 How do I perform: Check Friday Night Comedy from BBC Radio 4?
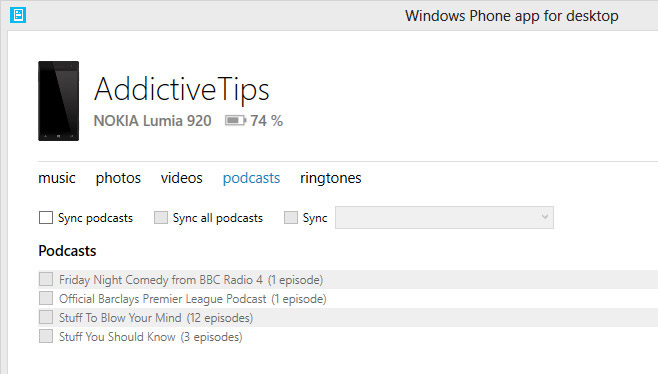click(x=46, y=279)
